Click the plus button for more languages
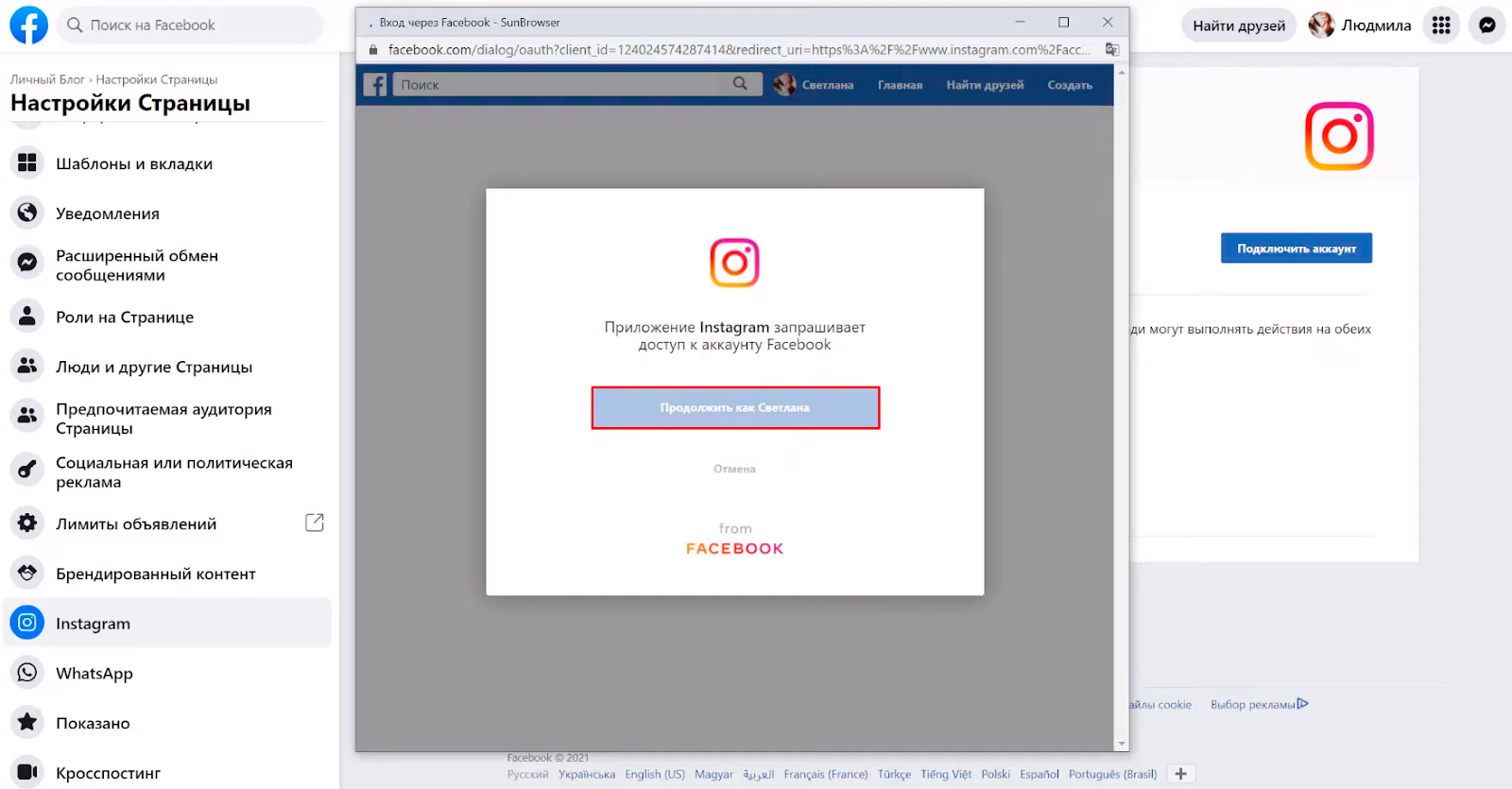The height and width of the screenshot is (789, 1512). click(1180, 774)
